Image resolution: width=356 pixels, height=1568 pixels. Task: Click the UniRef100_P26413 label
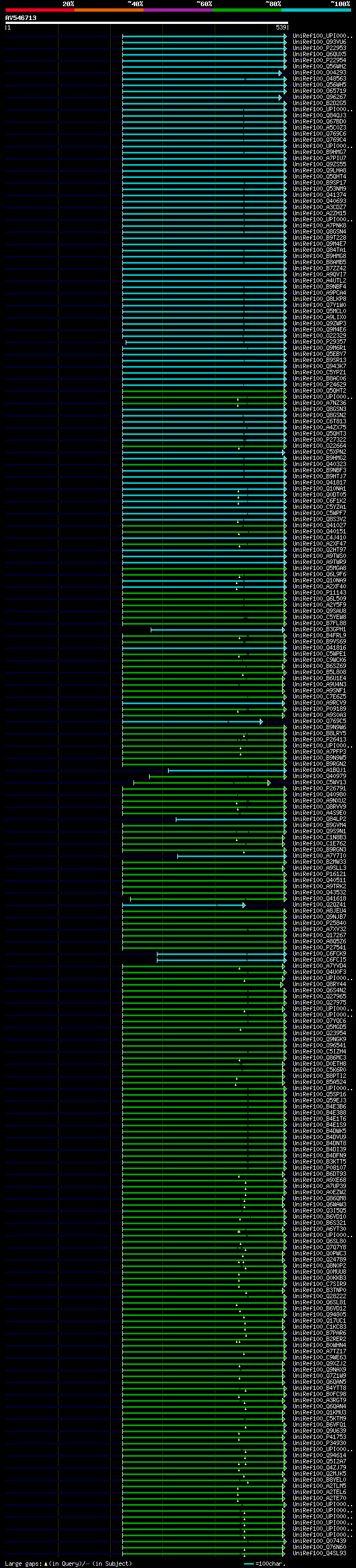click(319, 740)
